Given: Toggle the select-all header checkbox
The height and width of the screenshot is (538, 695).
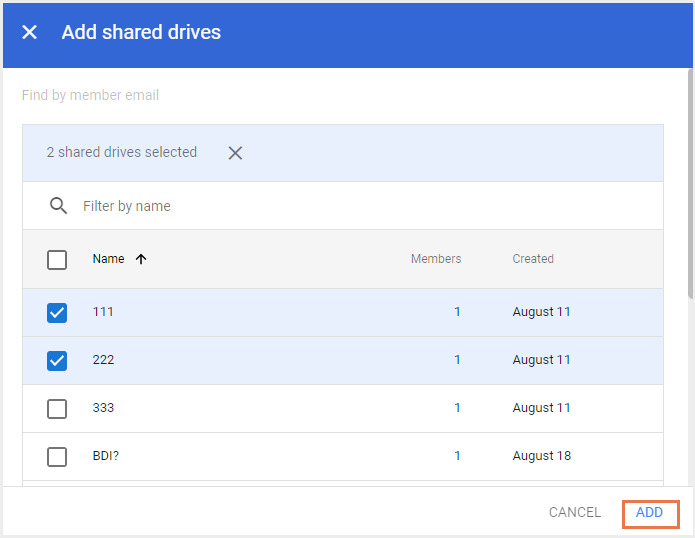Looking at the screenshot, I should (57, 260).
